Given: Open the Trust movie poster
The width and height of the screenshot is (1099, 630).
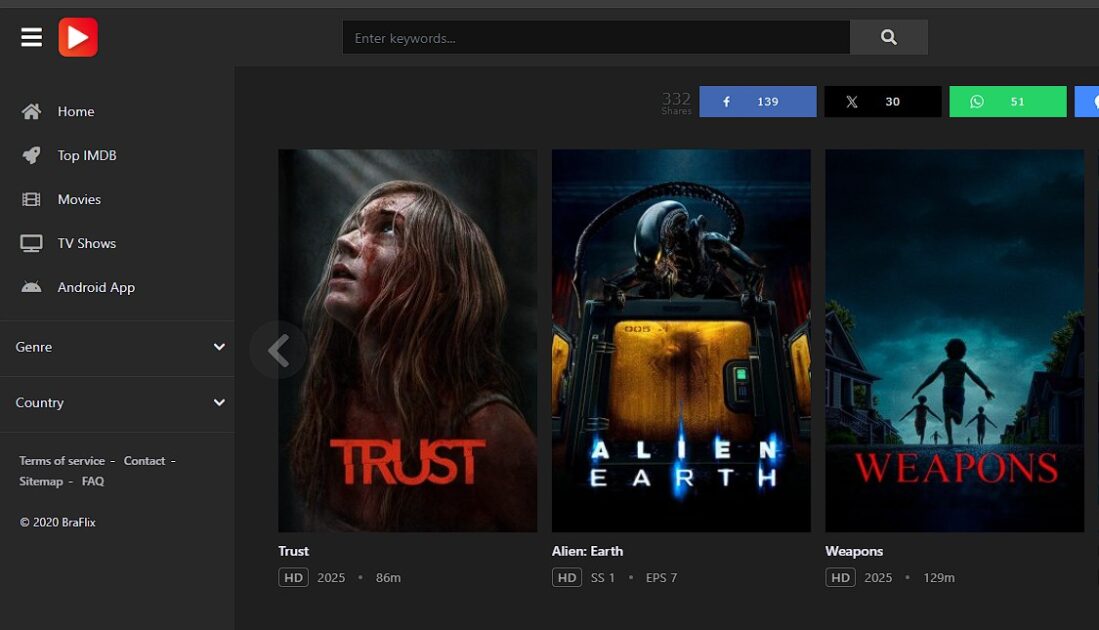Looking at the screenshot, I should (408, 341).
